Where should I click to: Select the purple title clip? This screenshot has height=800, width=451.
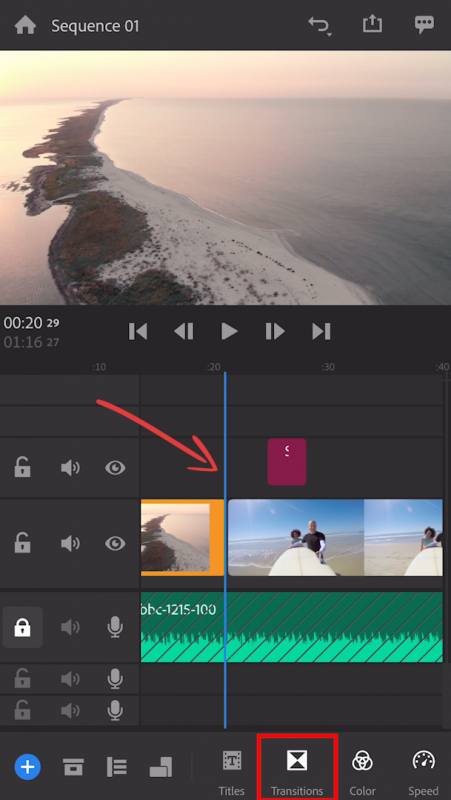click(x=287, y=462)
